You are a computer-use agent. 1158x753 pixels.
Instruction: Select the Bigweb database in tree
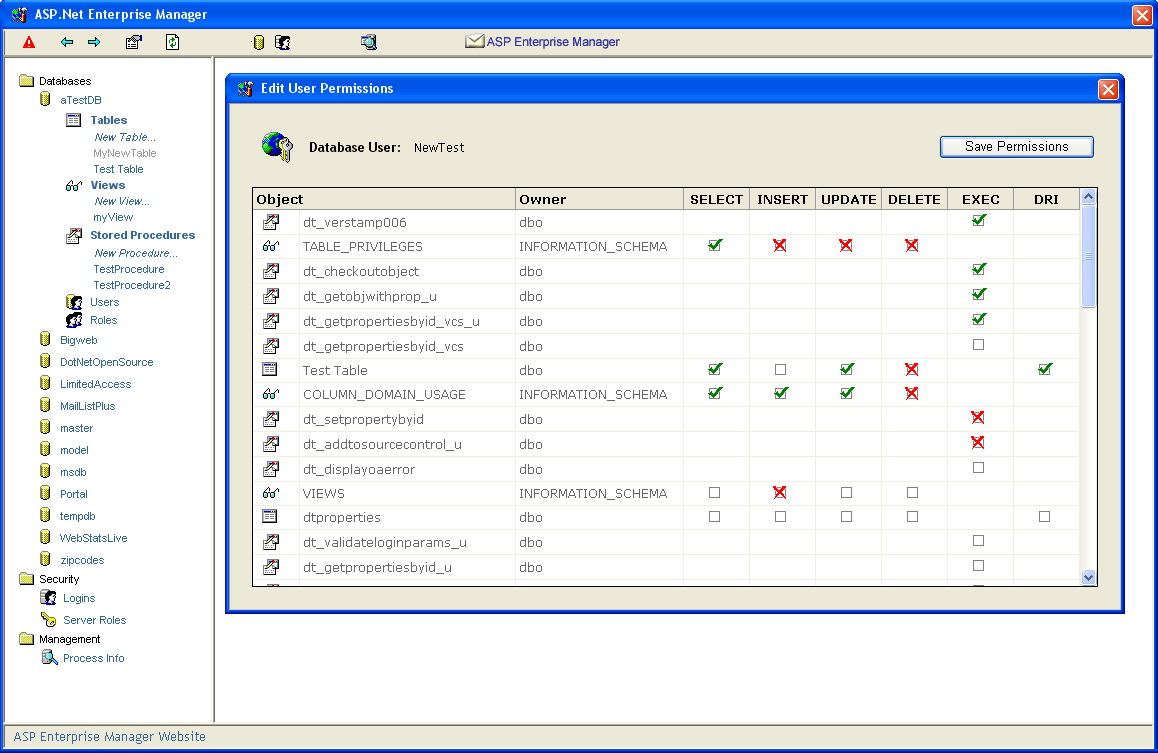click(78, 340)
